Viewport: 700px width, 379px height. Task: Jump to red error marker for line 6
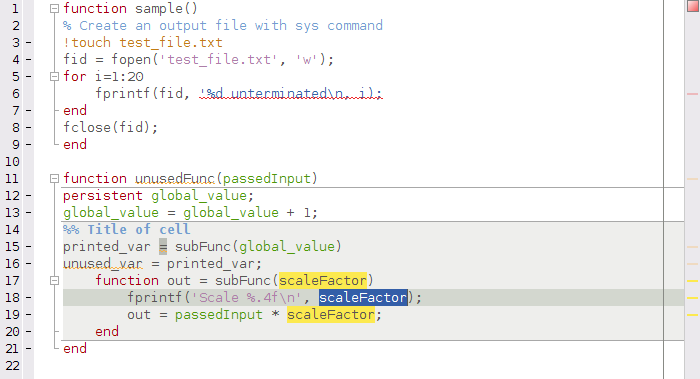pos(692,94)
